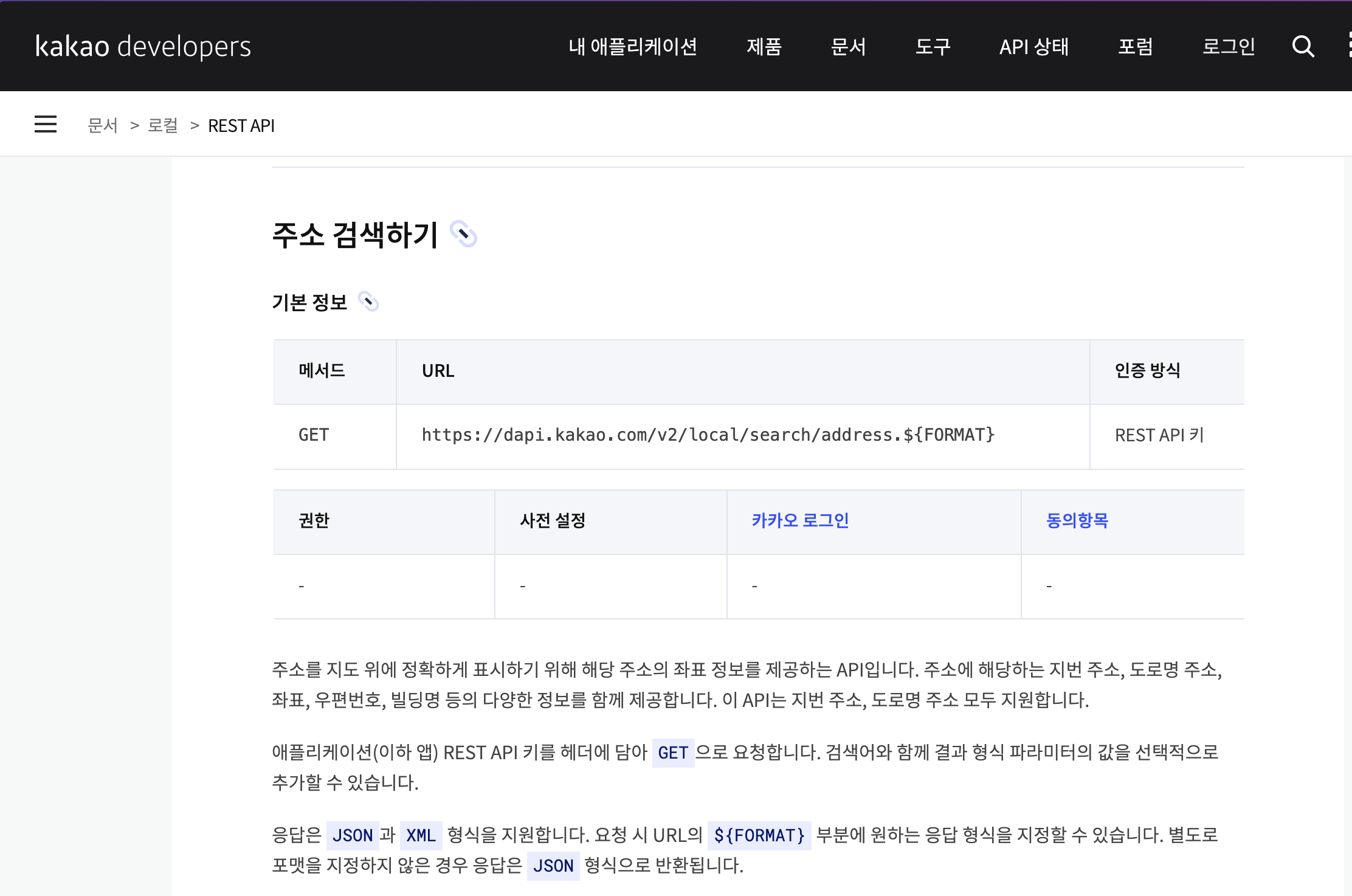Open the 제품 menu
Image resolution: width=1352 pixels, height=896 pixels.
(764, 46)
